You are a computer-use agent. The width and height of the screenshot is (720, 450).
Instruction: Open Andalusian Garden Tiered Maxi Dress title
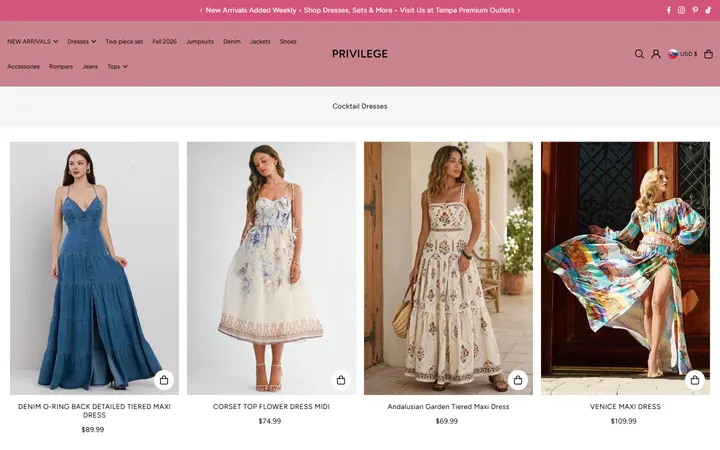click(x=448, y=406)
